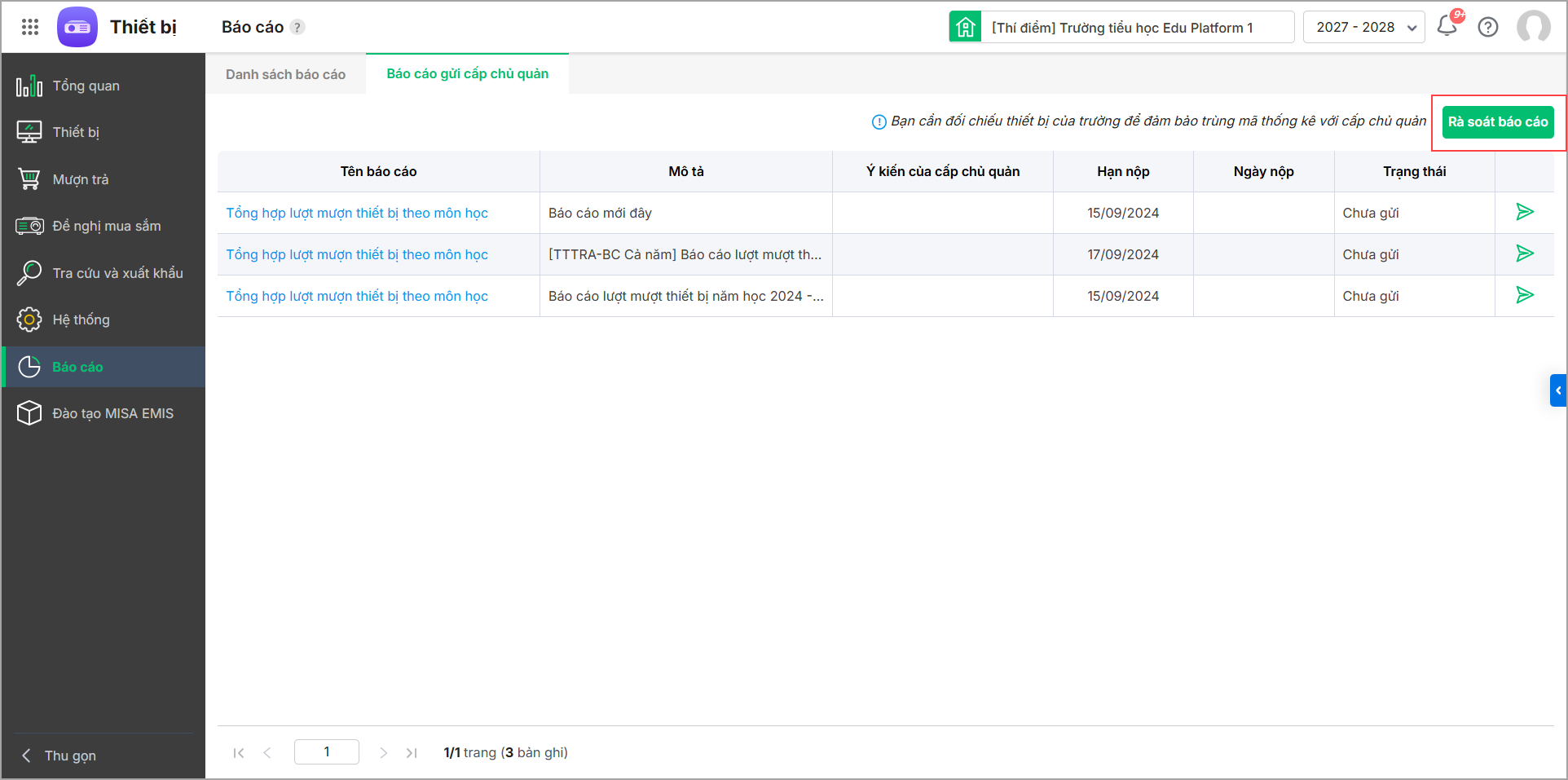Screen dimensions: 1568x780
Task: Click the Tên báo cáo column header
Action: 378,171
